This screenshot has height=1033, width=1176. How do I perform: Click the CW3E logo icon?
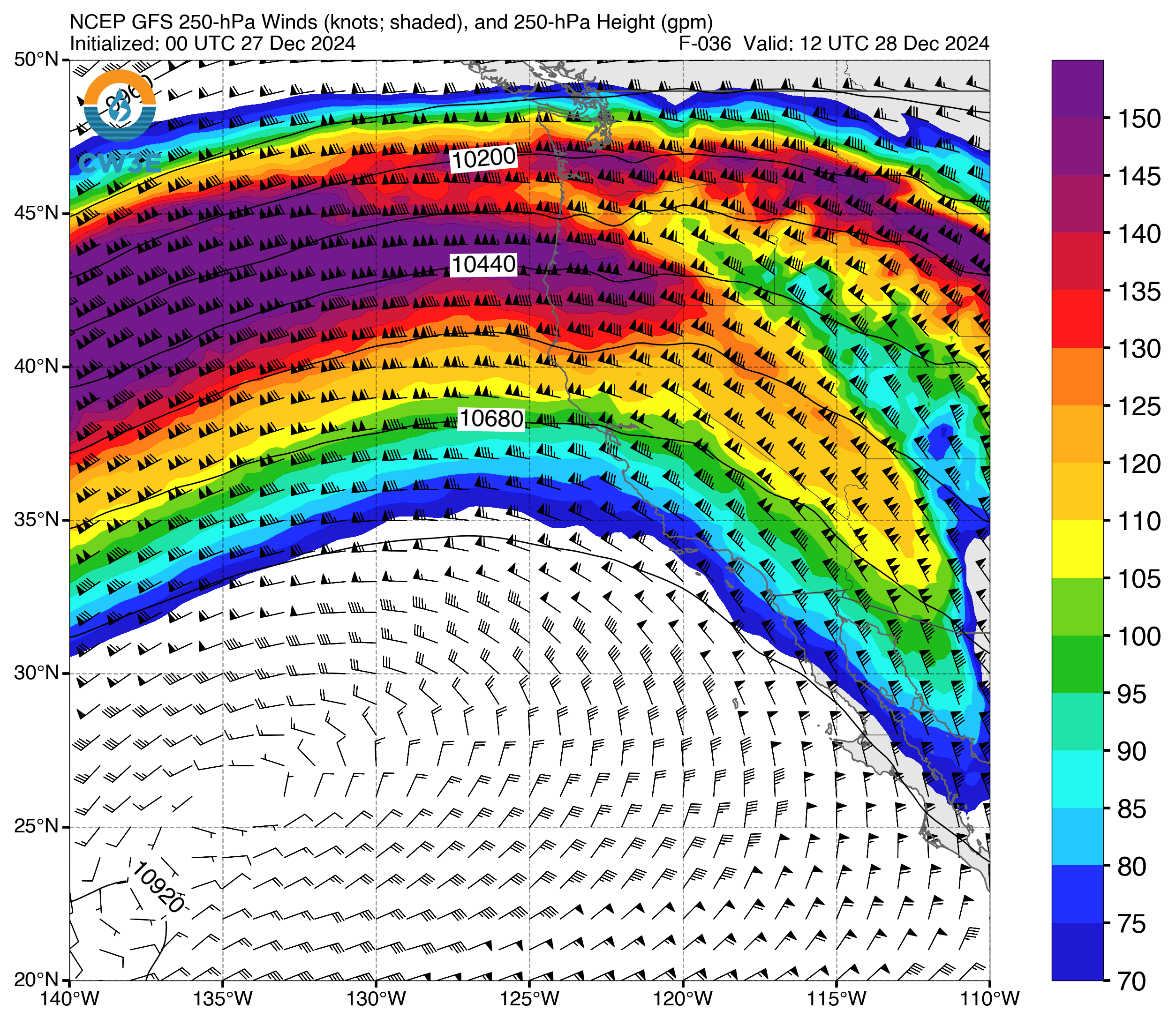coord(120,122)
